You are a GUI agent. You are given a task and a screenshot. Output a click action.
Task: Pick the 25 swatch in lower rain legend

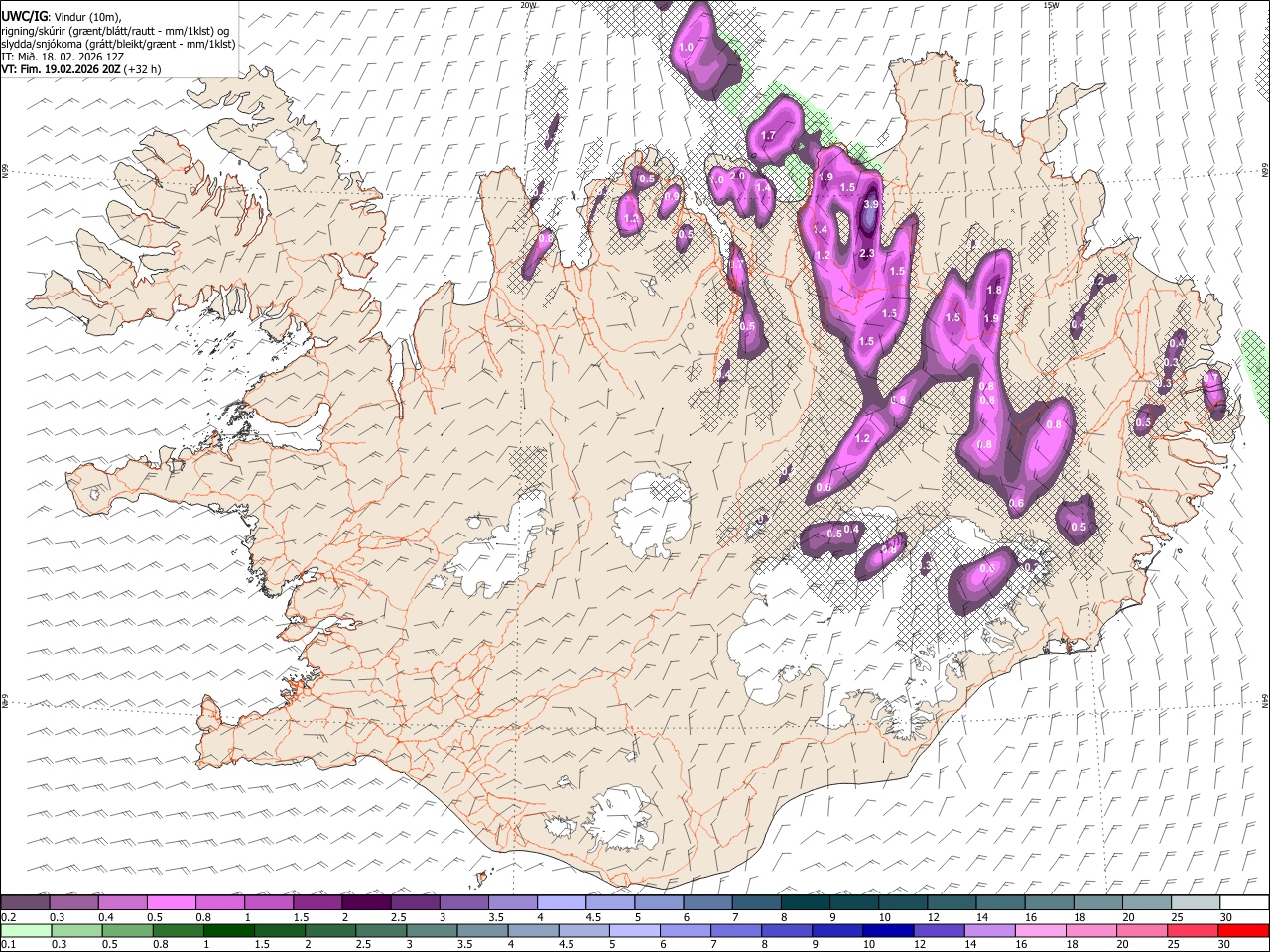point(1194,930)
